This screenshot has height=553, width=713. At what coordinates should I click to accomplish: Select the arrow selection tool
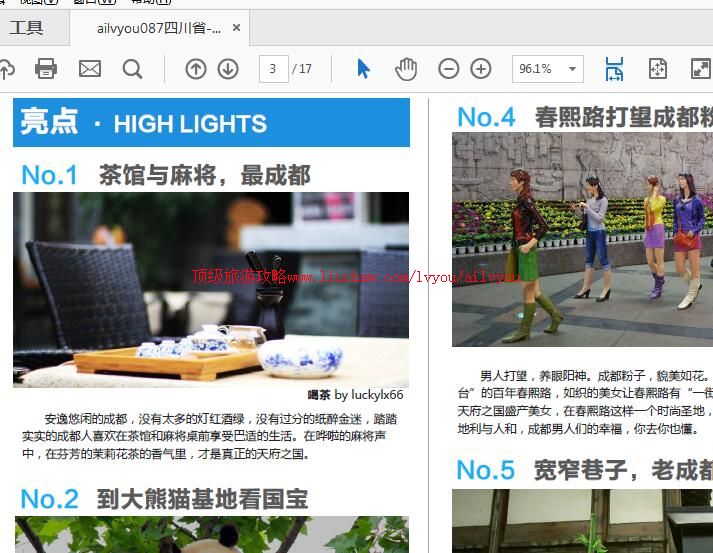point(363,69)
